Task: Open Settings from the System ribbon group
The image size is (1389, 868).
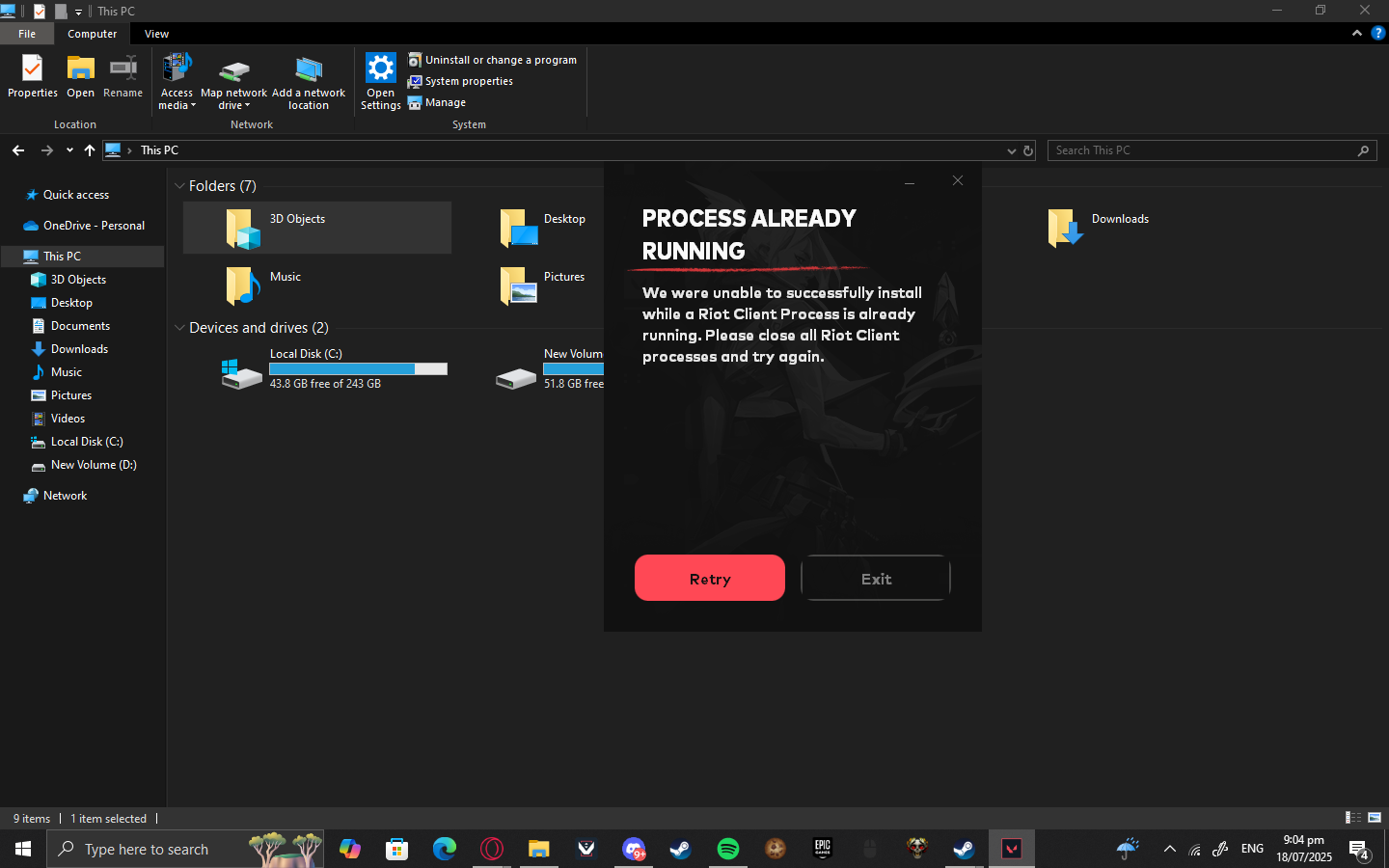Action: tap(381, 81)
